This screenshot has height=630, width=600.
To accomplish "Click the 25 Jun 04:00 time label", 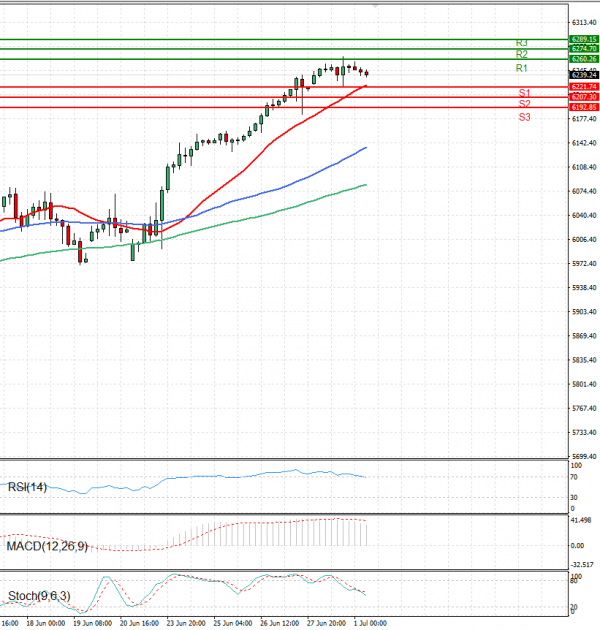I will (x=233, y=623).
